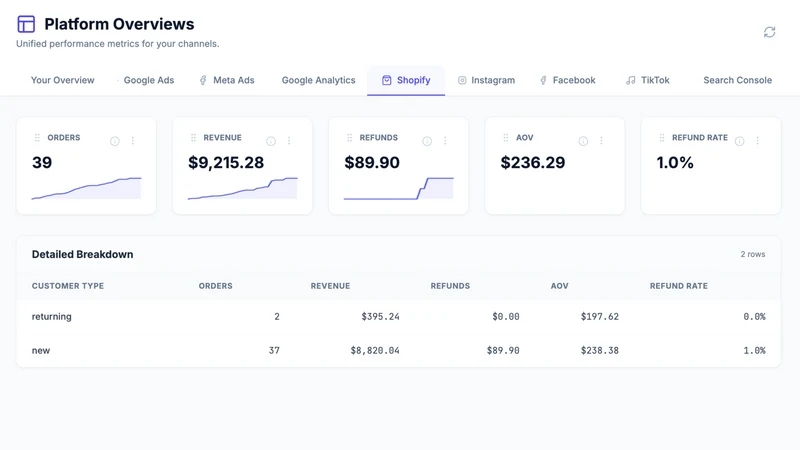Sort by Refunds column header in table
The height and width of the screenshot is (450, 800).
tap(450, 286)
